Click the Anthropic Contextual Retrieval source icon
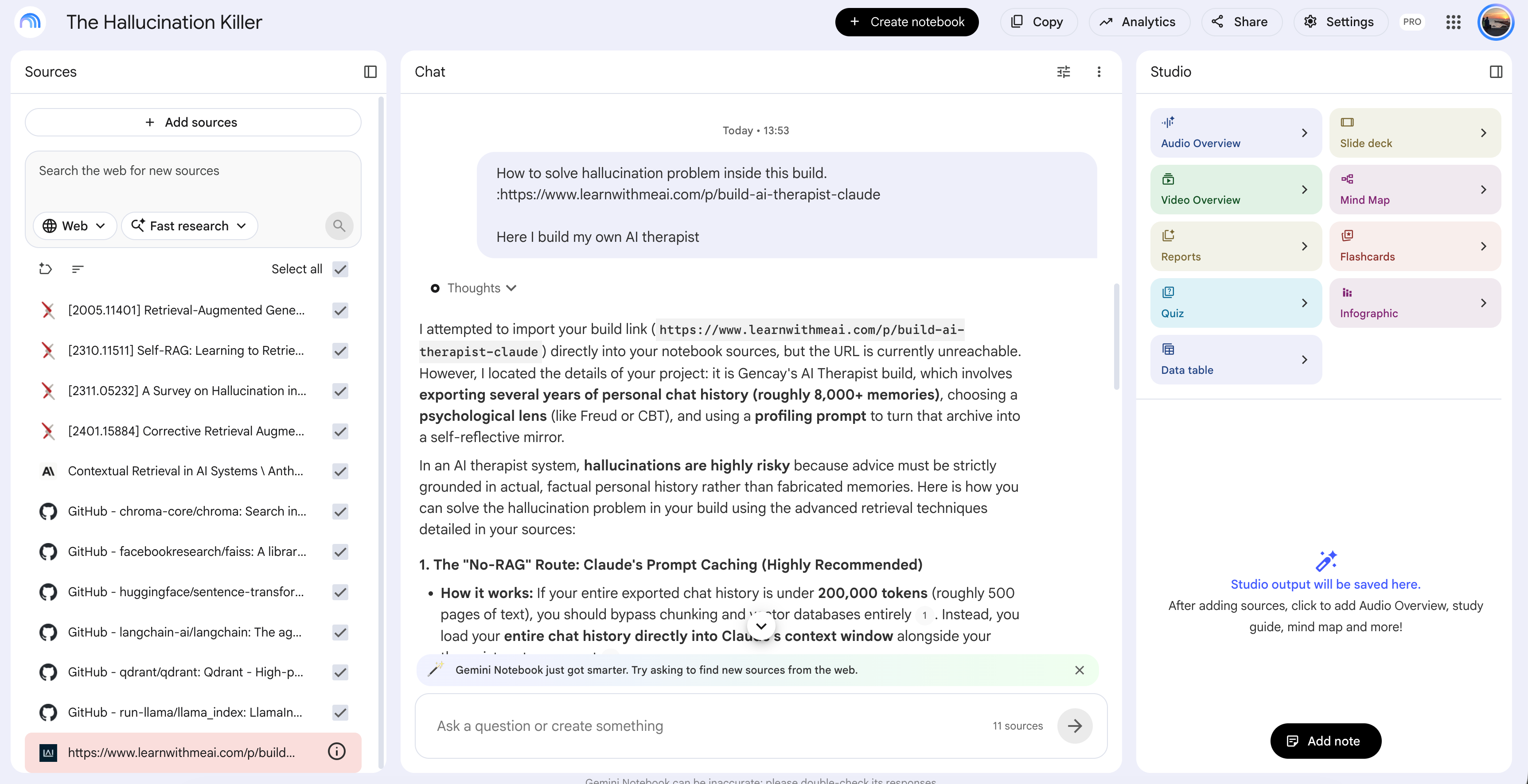The image size is (1528, 784). [48, 471]
